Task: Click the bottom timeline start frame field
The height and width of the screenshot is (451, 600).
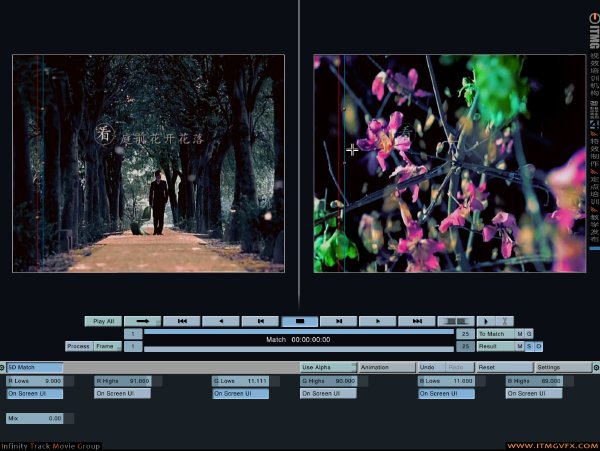Action: coord(133,346)
